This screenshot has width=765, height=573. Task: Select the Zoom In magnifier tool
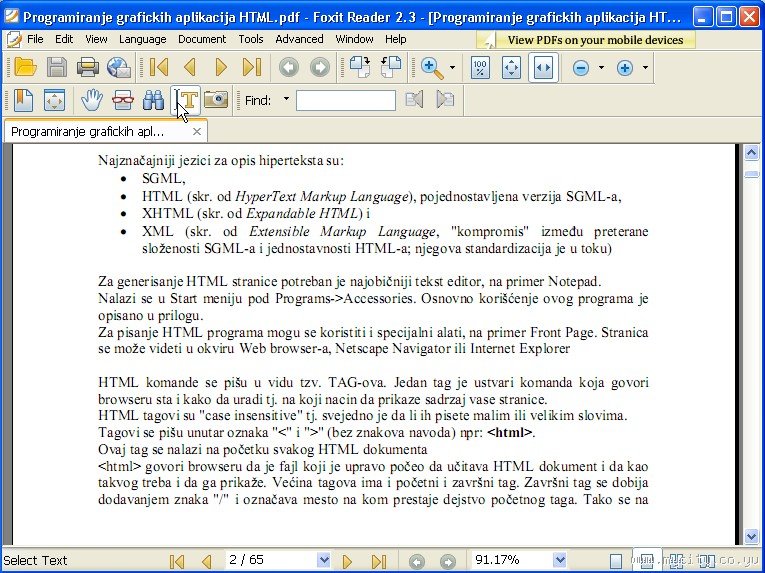(432, 68)
